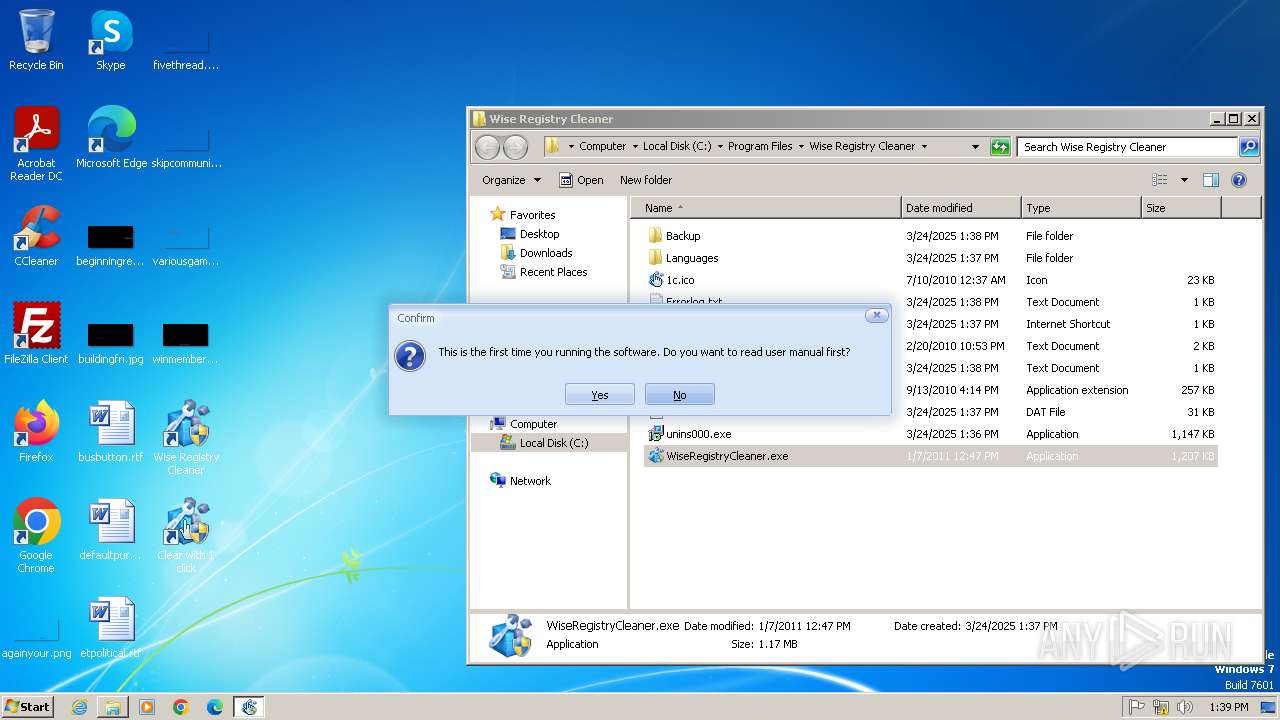Image resolution: width=1280 pixels, height=720 pixels.
Task: Click the Explorer Forward button
Action: 515,147
